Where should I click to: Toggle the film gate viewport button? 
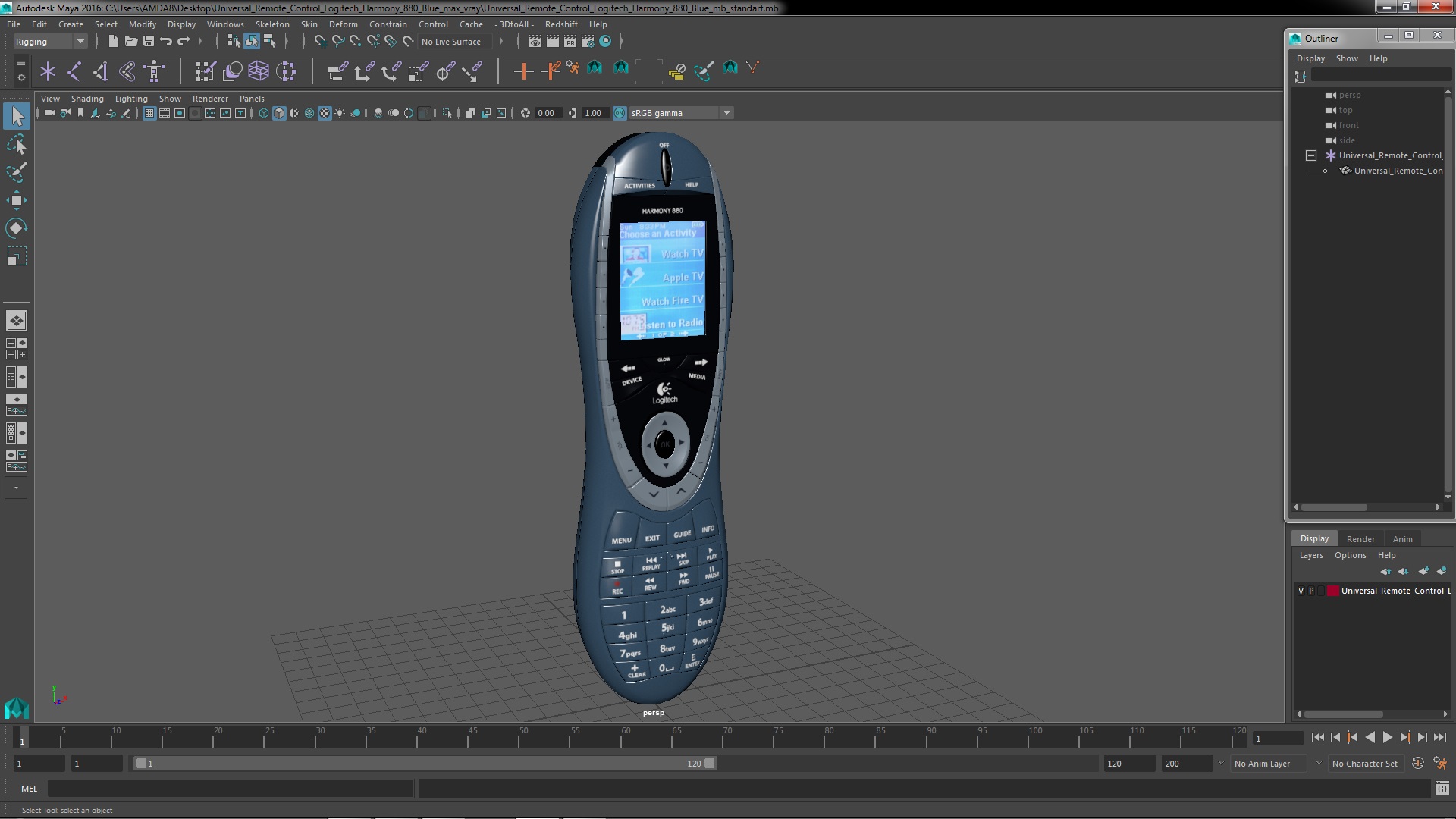165,113
